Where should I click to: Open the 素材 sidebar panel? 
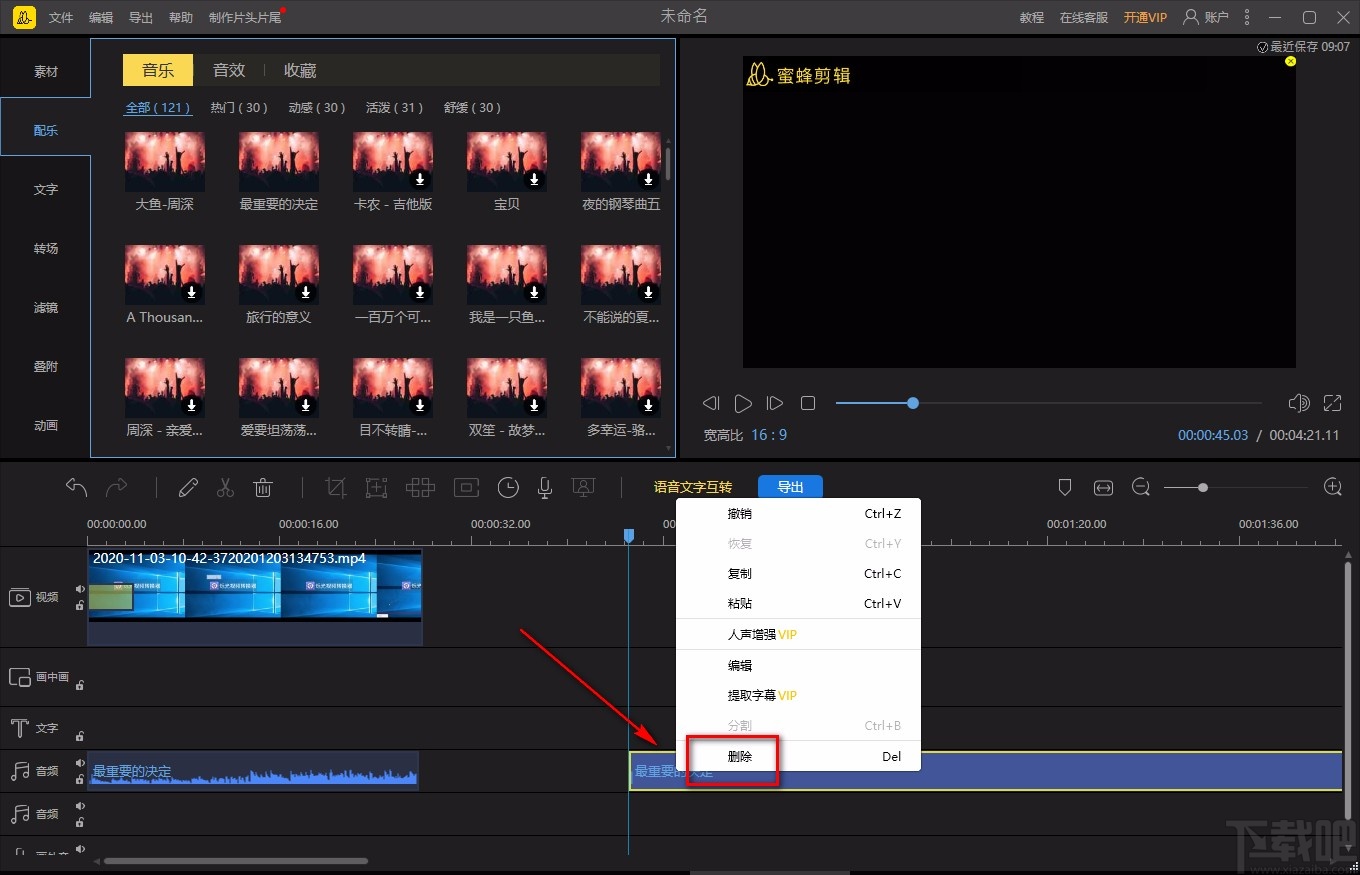46,72
